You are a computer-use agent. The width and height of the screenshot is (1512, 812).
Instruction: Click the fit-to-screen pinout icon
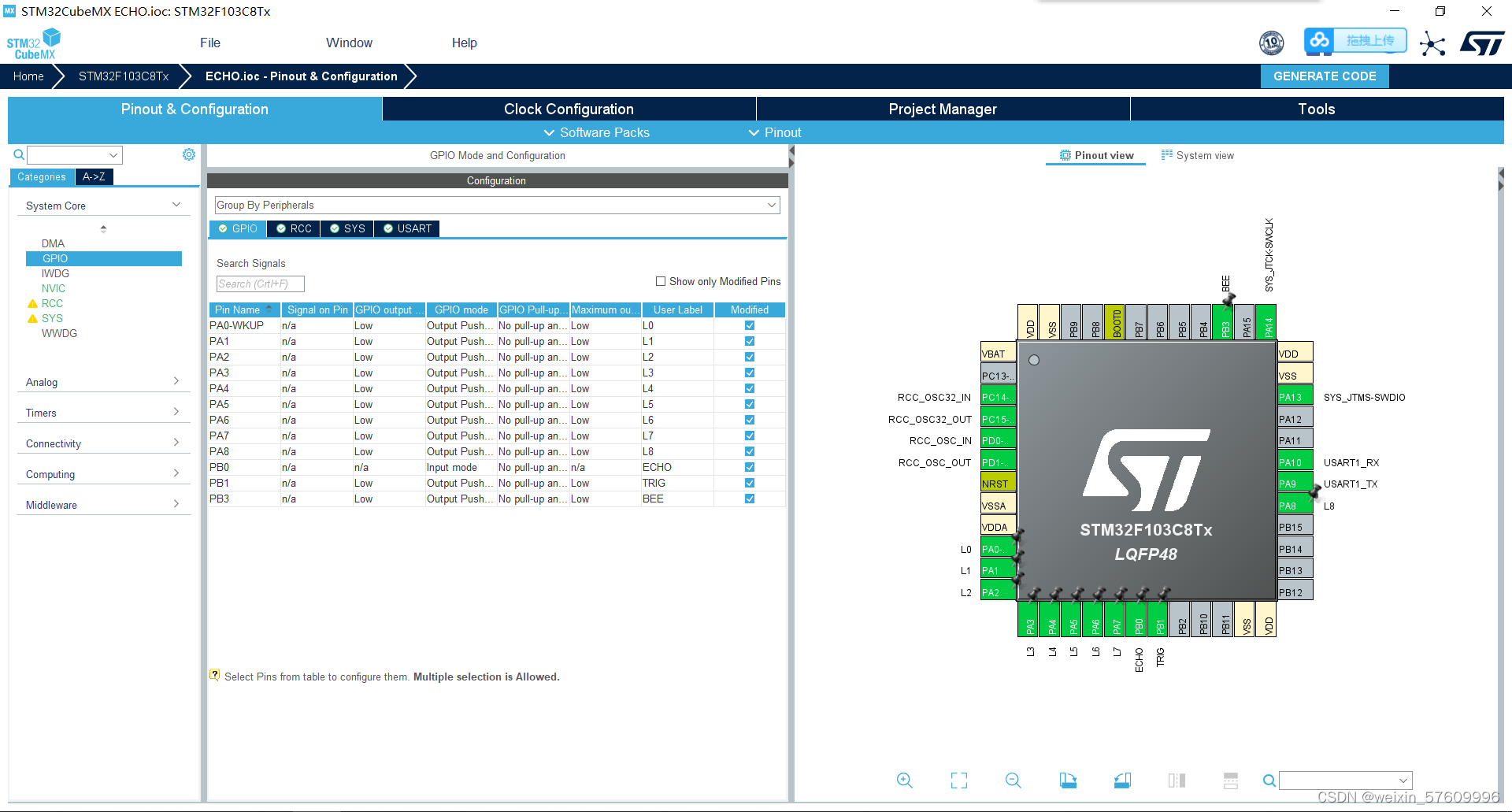pyautogui.click(x=958, y=780)
